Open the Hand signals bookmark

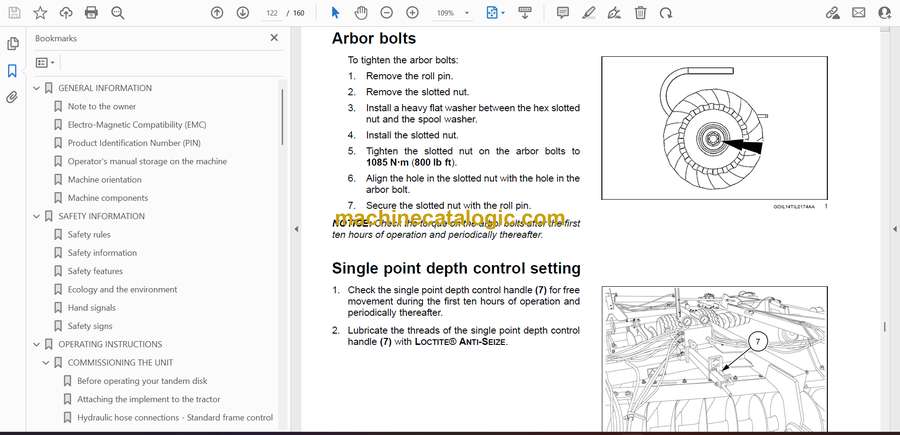pyautogui.click(x=92, y=308)
